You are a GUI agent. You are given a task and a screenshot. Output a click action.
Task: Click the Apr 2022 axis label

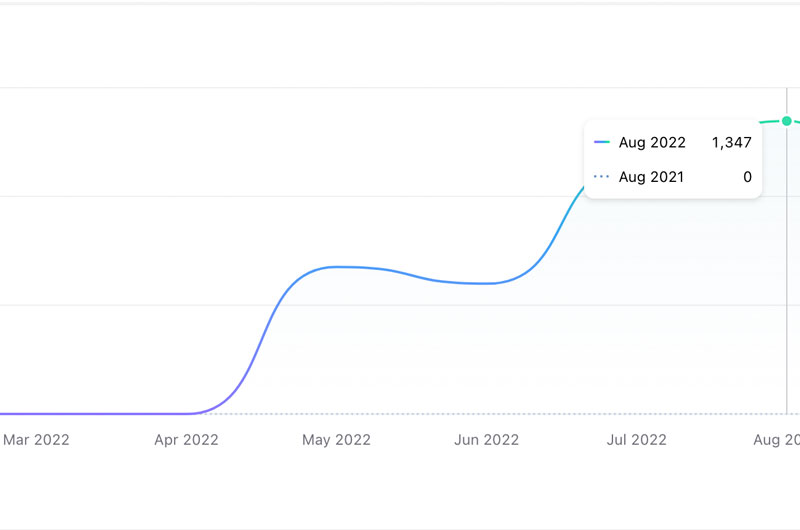(x=186, y=439)
